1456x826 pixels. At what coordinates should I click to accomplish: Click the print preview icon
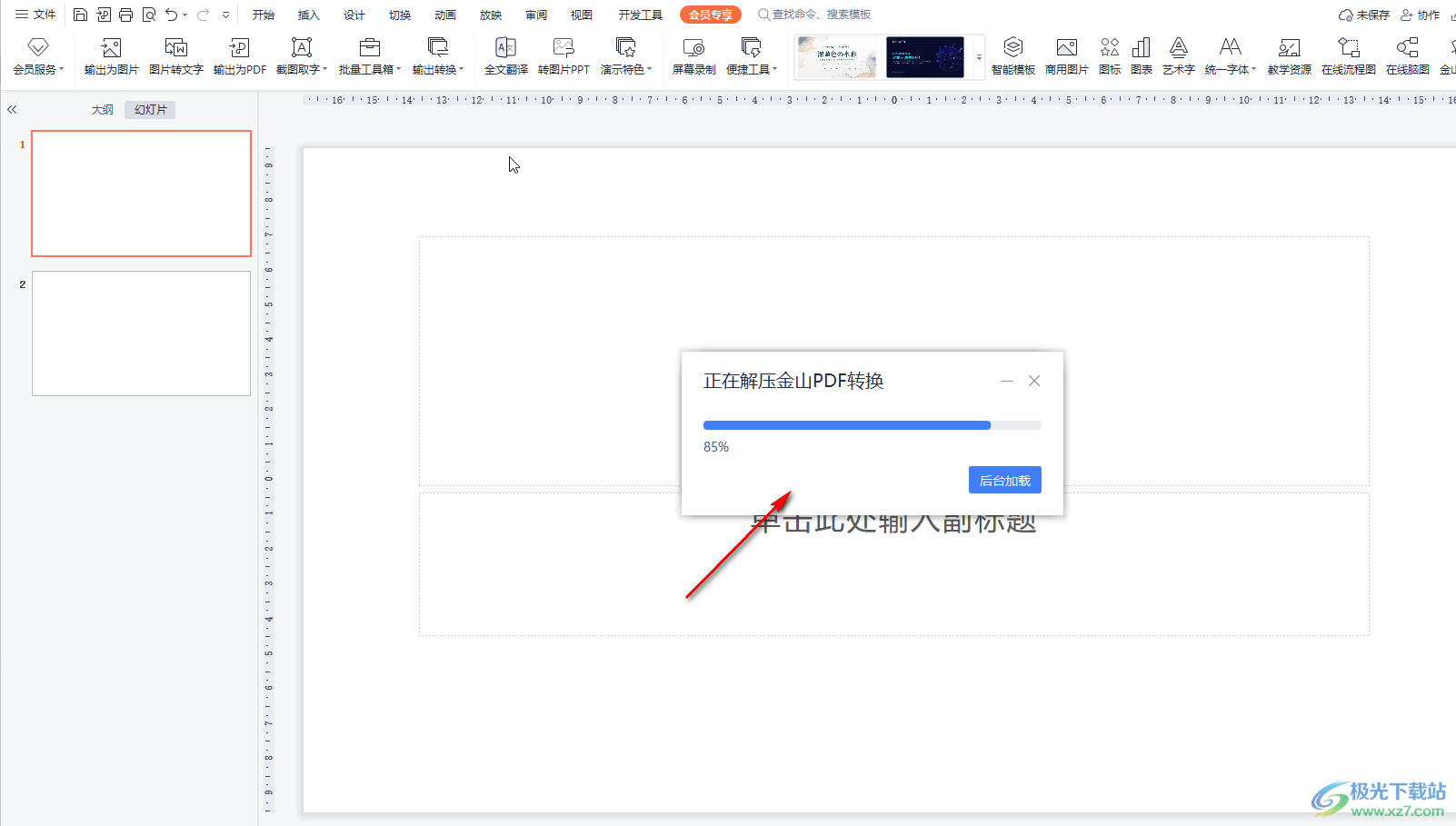(x=149, y=15)
